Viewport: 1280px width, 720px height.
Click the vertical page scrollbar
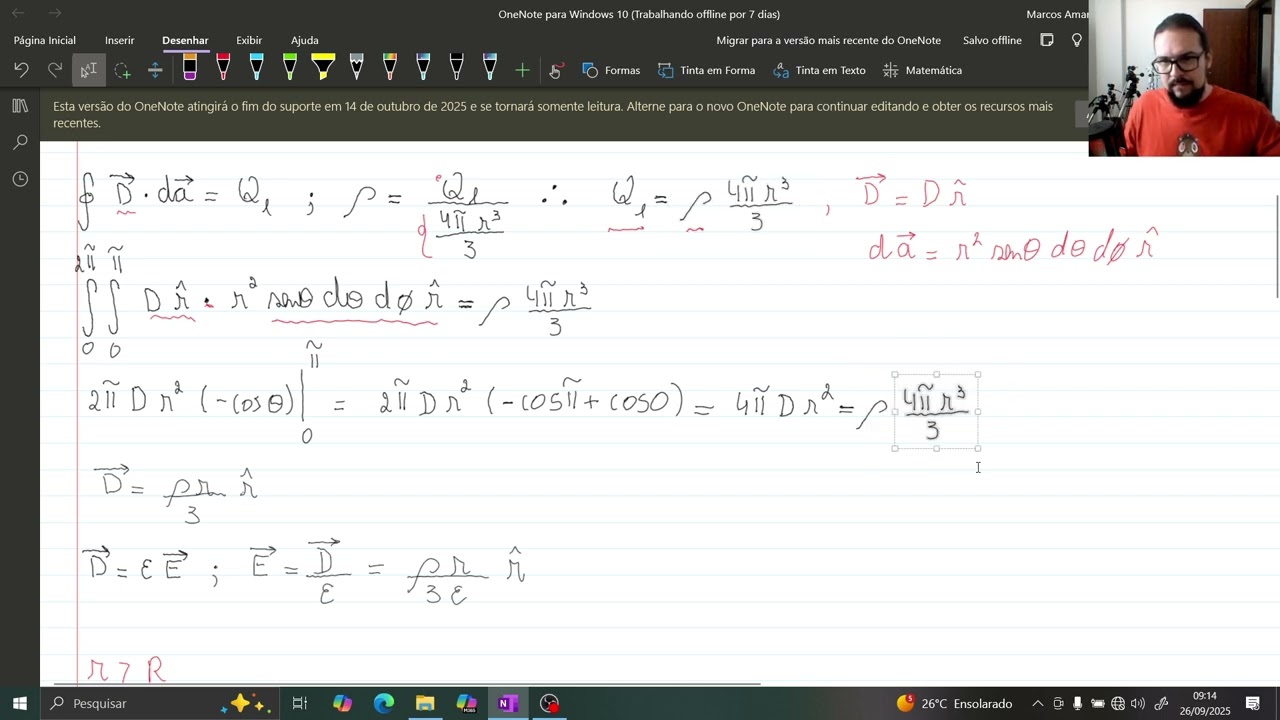click(x=1276, y=247)
